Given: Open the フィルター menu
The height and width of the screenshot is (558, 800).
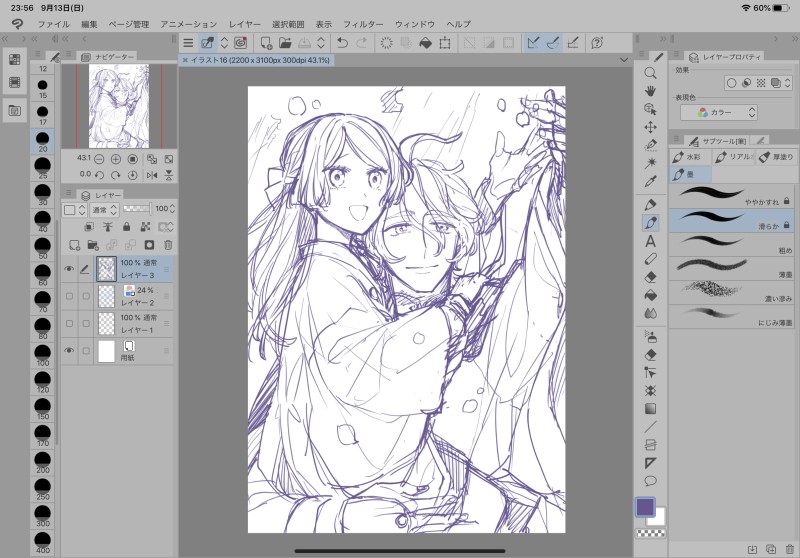Looking at the screenshot, I should click(363, 24).
